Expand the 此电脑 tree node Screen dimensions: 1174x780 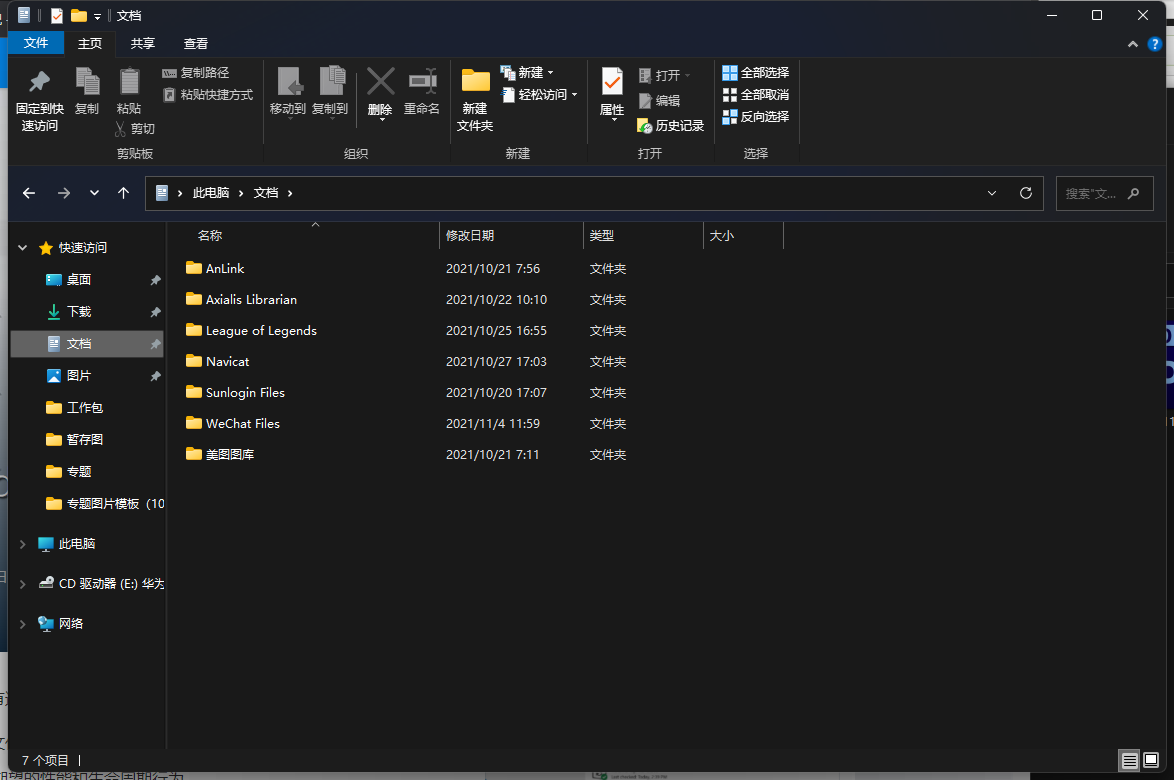click(x=22, y=544)
